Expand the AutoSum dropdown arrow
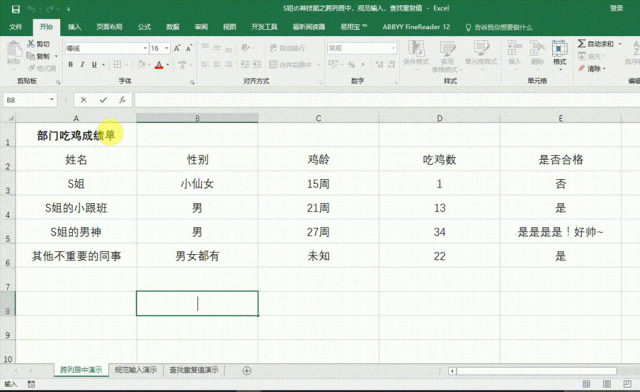The height and width of the screenshot is (392, 640). [x=620, y=43]
